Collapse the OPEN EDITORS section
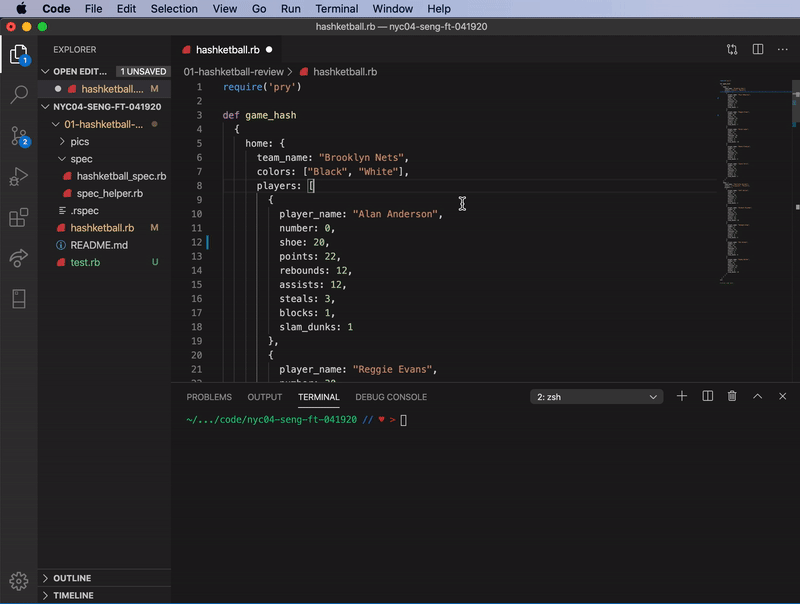 pyautogui.click(x=45, y=71)
